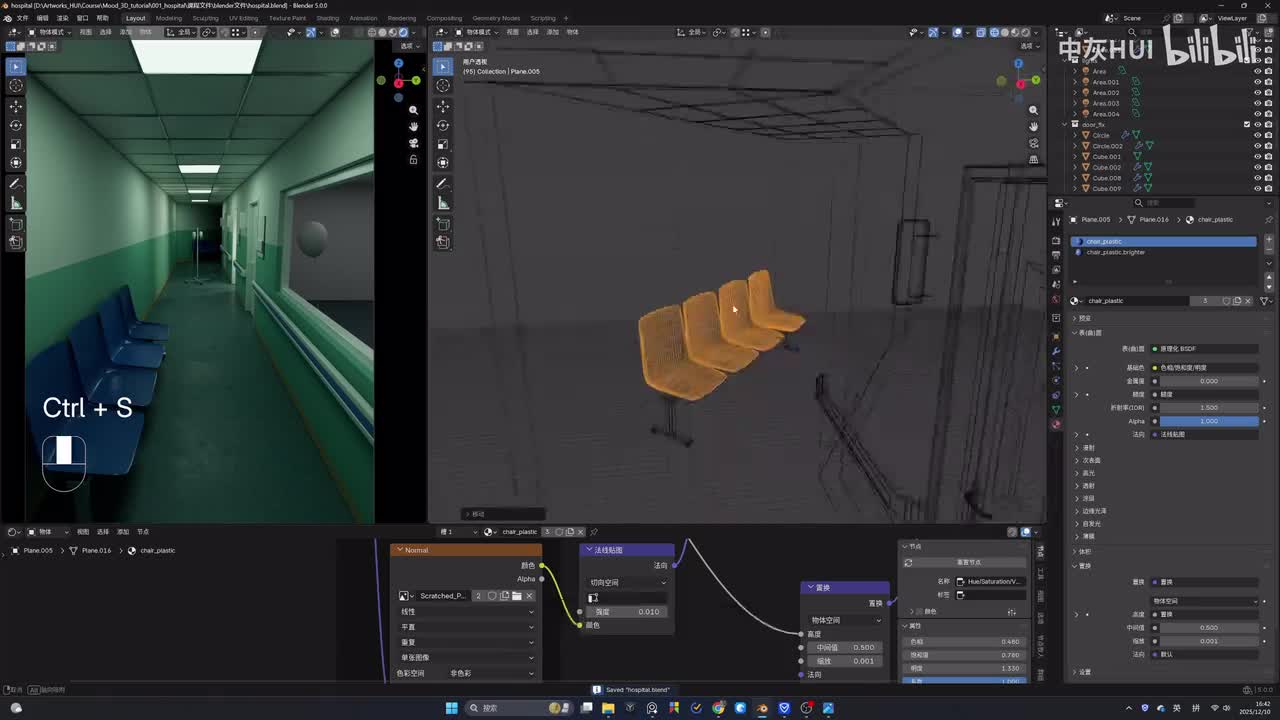Select the Cursor tool in right viewport toolbar
Screen dimensions: 1280x720
tap(443, 86)
